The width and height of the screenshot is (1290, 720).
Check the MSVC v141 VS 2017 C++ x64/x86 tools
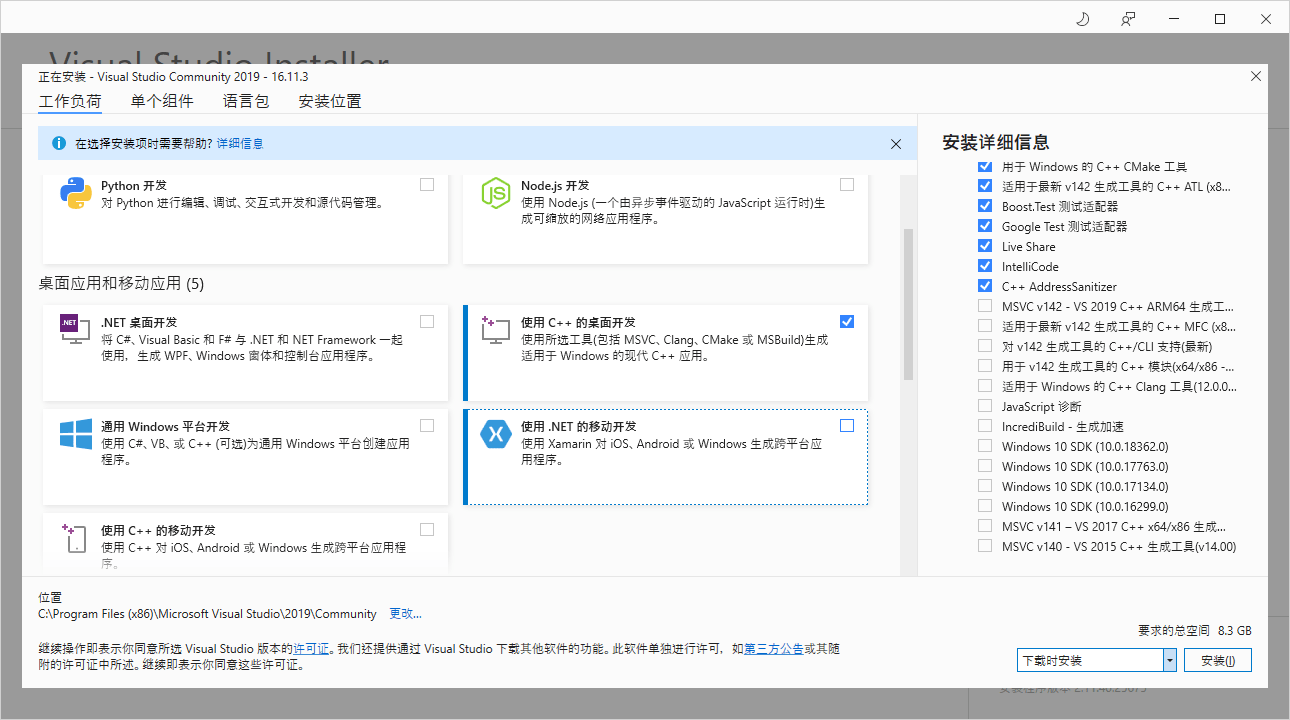tap(985, 526)
